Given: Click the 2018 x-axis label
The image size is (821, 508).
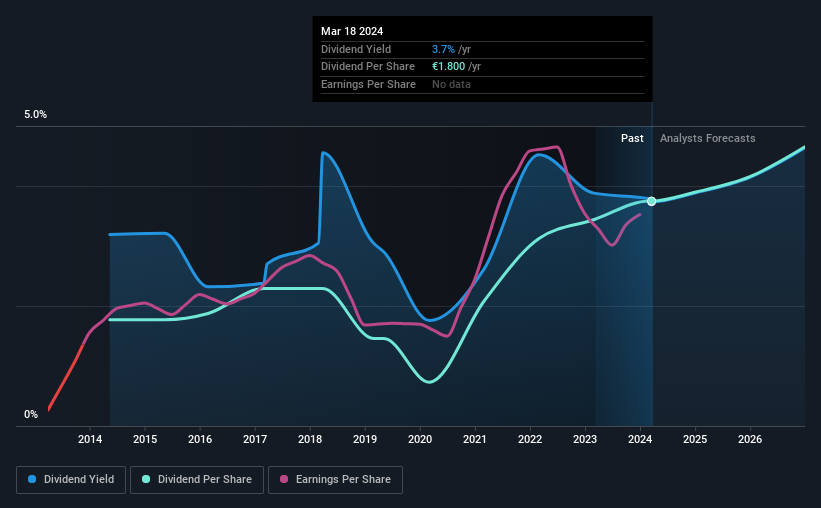Looking at the screenshot, I should pyautogui.click(x=310, y=439).
